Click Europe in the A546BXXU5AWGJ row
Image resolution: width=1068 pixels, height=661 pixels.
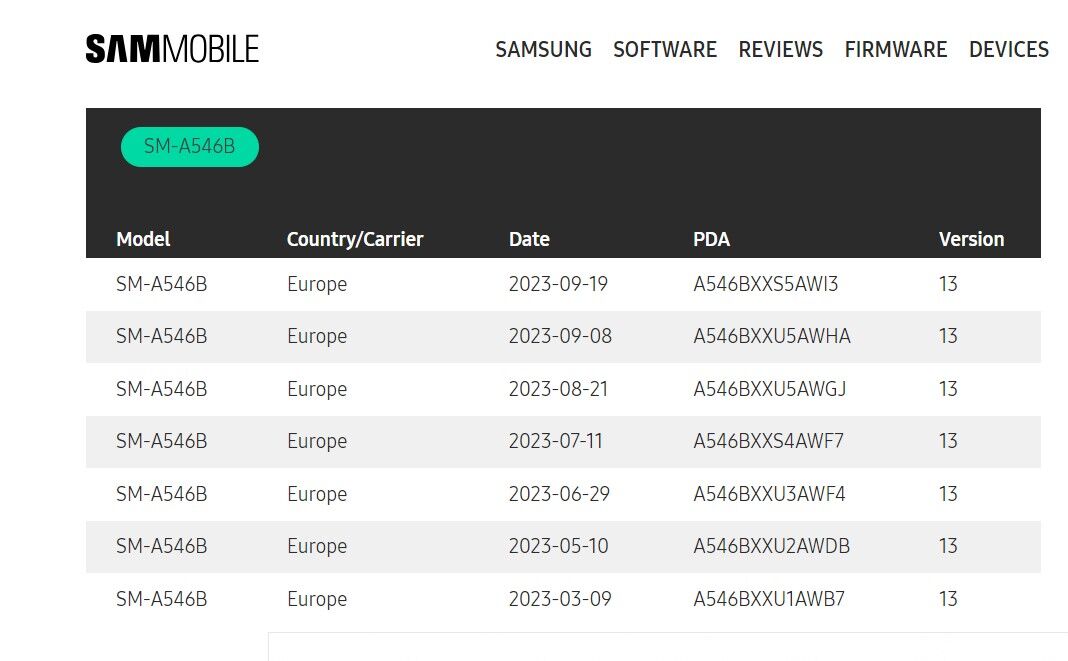click(317, 390)
